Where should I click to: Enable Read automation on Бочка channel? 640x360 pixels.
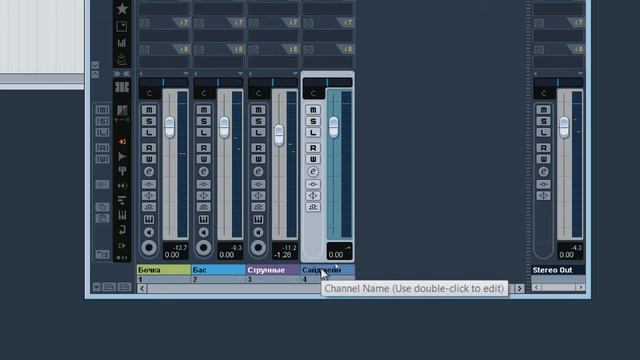click(x=149, y=148)
